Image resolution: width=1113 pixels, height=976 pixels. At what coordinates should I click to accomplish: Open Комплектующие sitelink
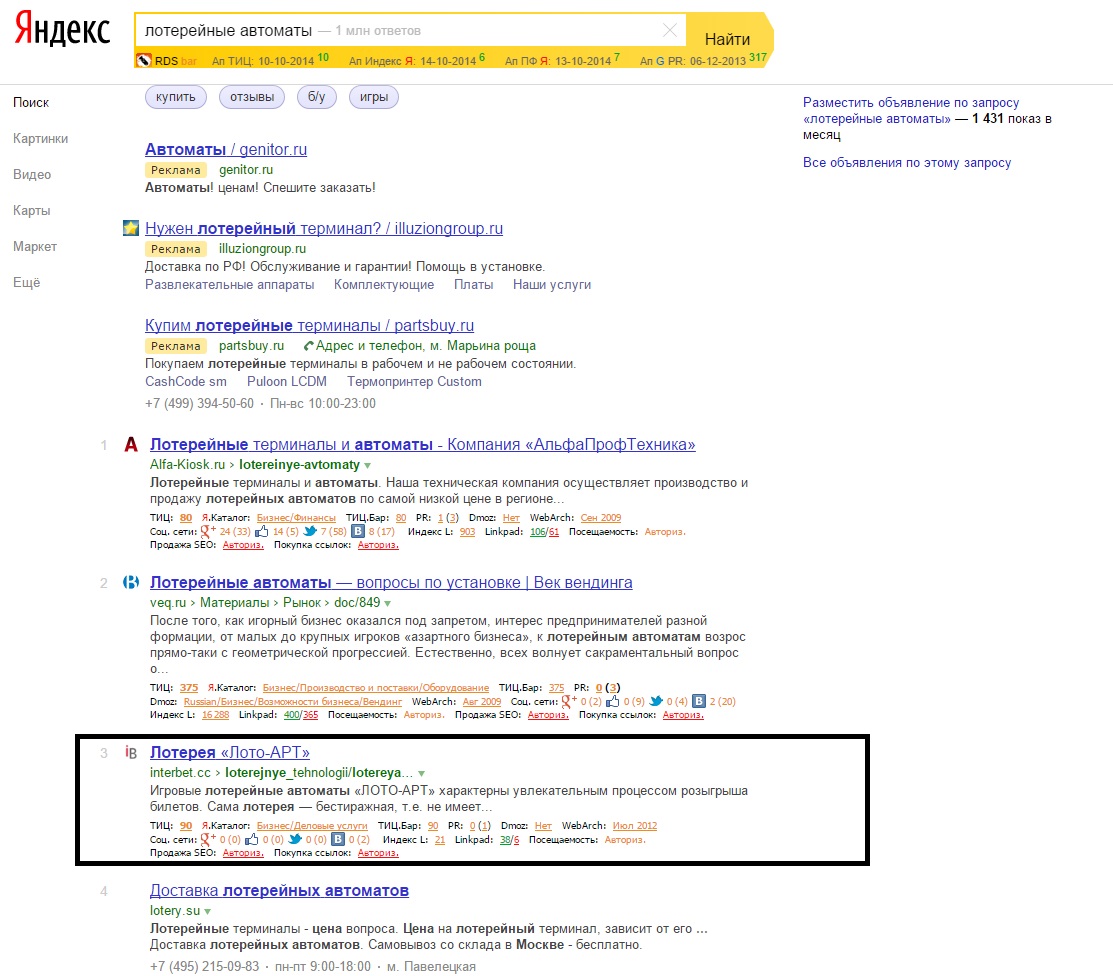pos(384,285)
